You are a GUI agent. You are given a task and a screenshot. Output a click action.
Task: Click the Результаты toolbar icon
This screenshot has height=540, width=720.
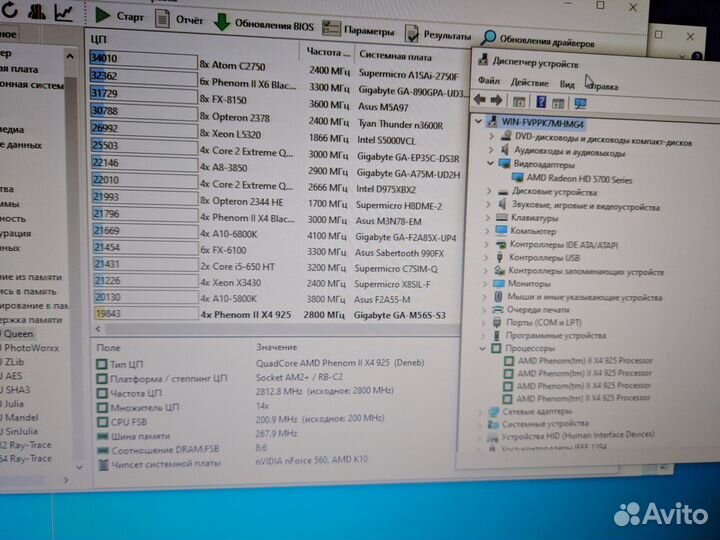411,33
